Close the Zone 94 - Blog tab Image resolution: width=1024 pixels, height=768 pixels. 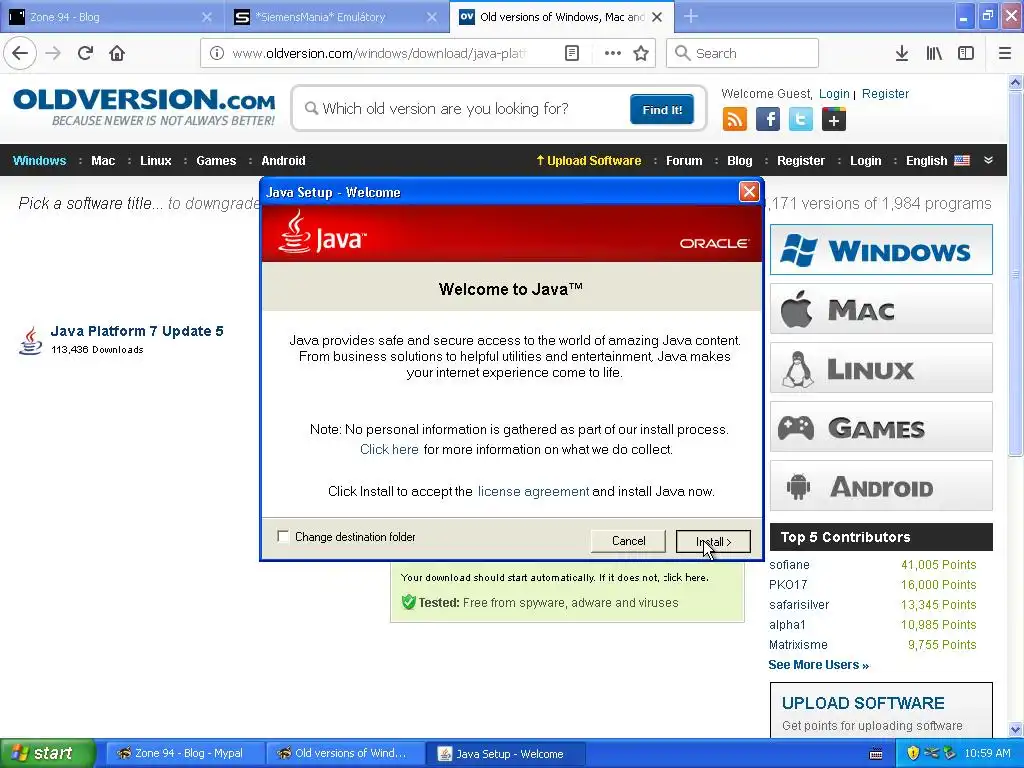pos(206,17)
